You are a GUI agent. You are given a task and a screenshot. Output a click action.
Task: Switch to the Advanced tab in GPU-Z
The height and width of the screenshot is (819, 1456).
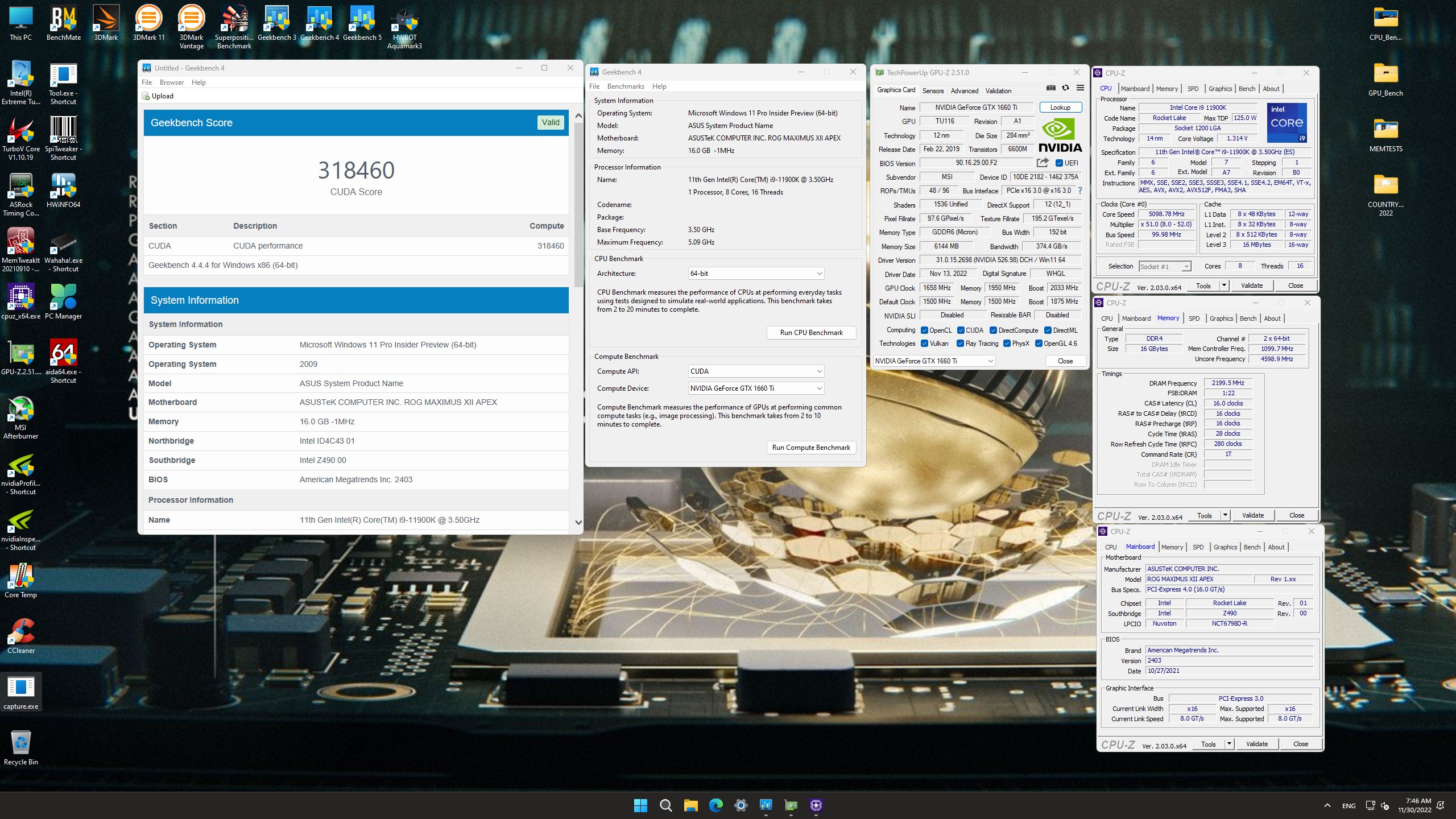click(965, 90)
